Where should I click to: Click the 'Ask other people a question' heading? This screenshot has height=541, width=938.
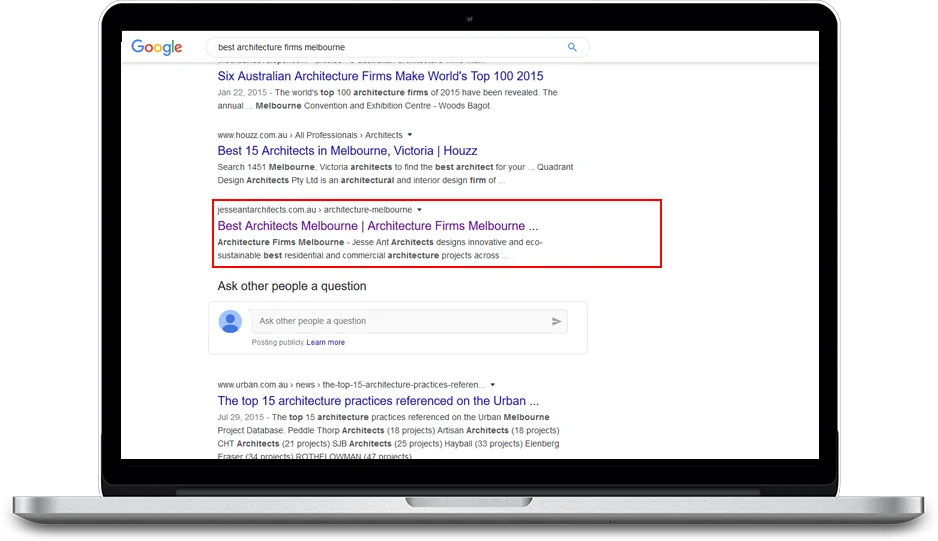point(292,286)
